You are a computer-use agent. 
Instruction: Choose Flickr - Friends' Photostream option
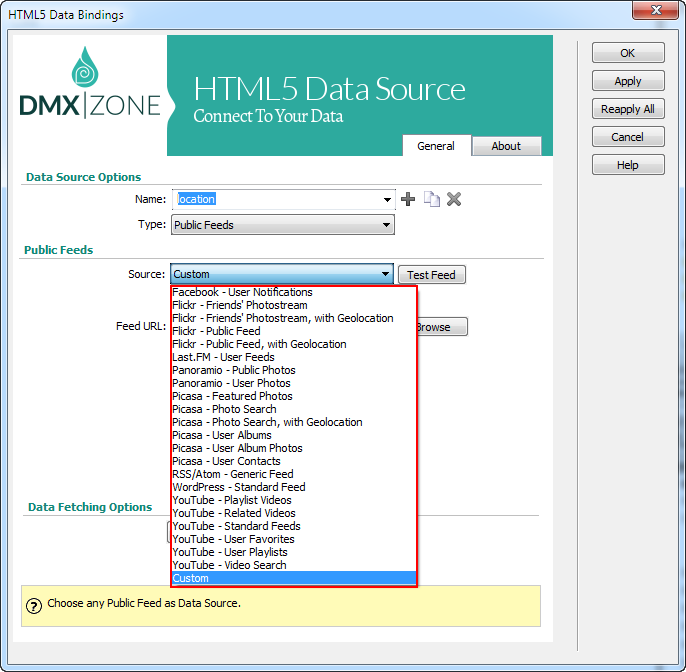294,305
